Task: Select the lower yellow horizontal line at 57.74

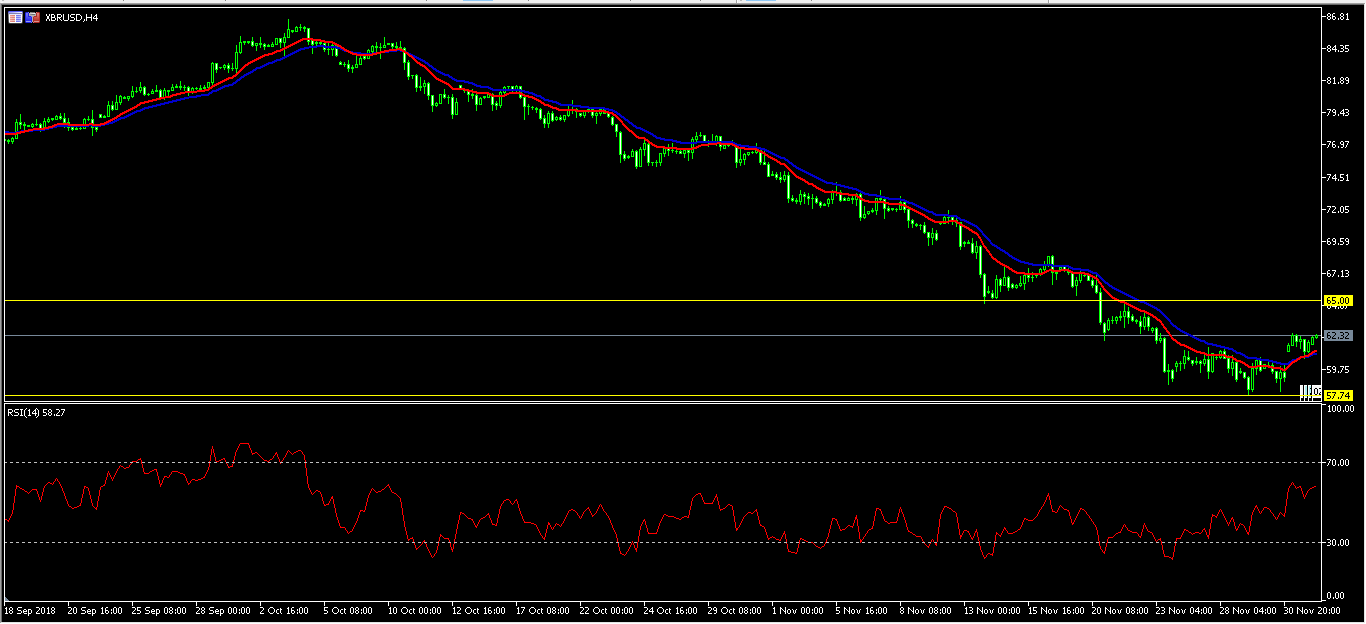Action: [600, 395]
